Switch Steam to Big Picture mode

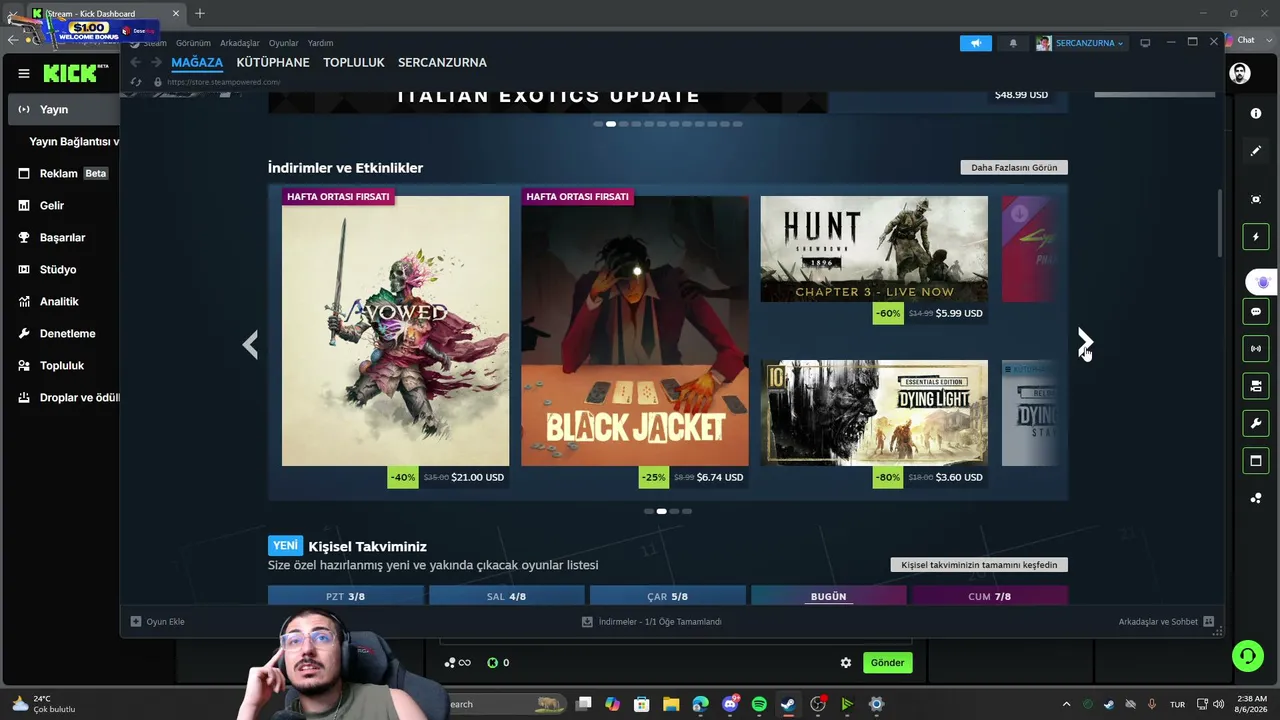[x=1145, y=43]
